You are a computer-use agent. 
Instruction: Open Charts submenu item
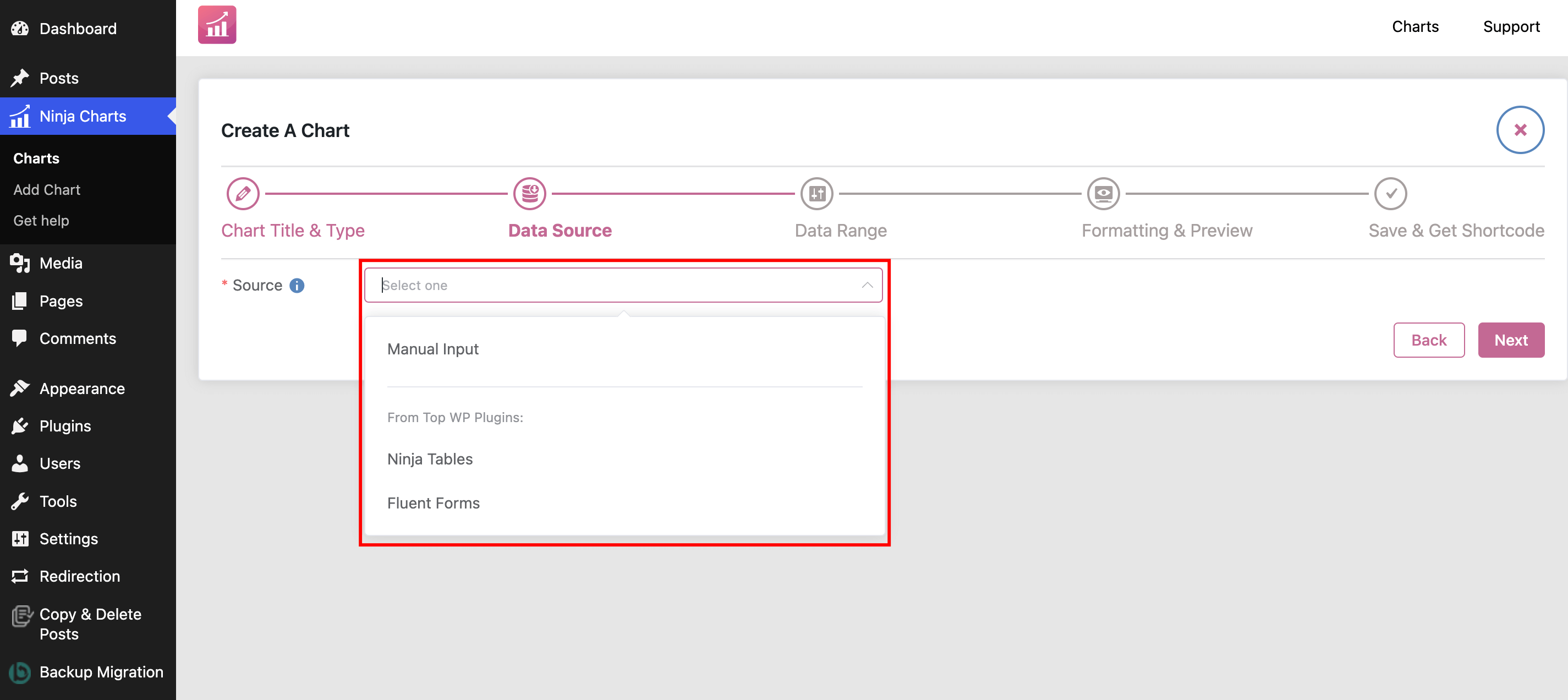(x=36, y=158)
